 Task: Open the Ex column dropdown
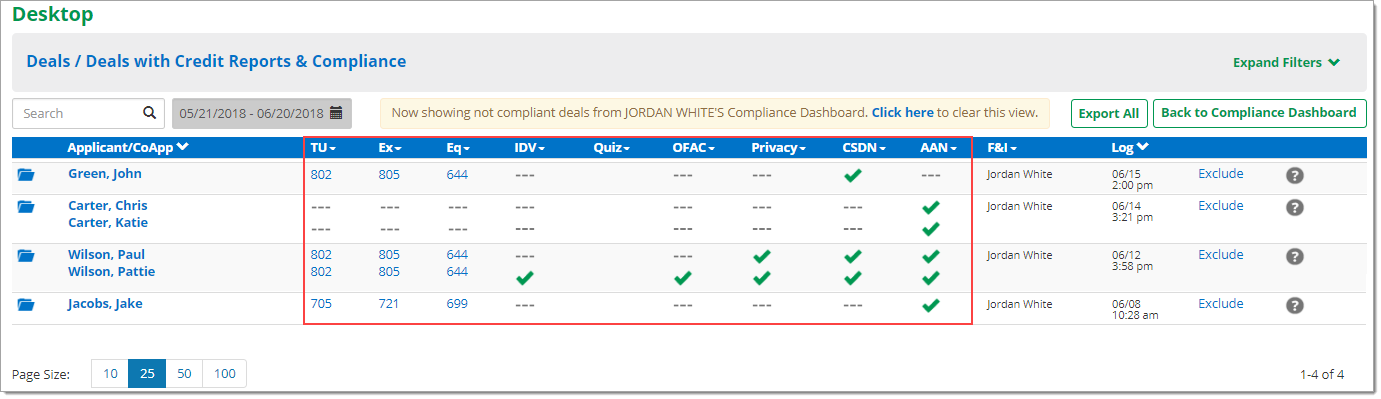[390, 148]
